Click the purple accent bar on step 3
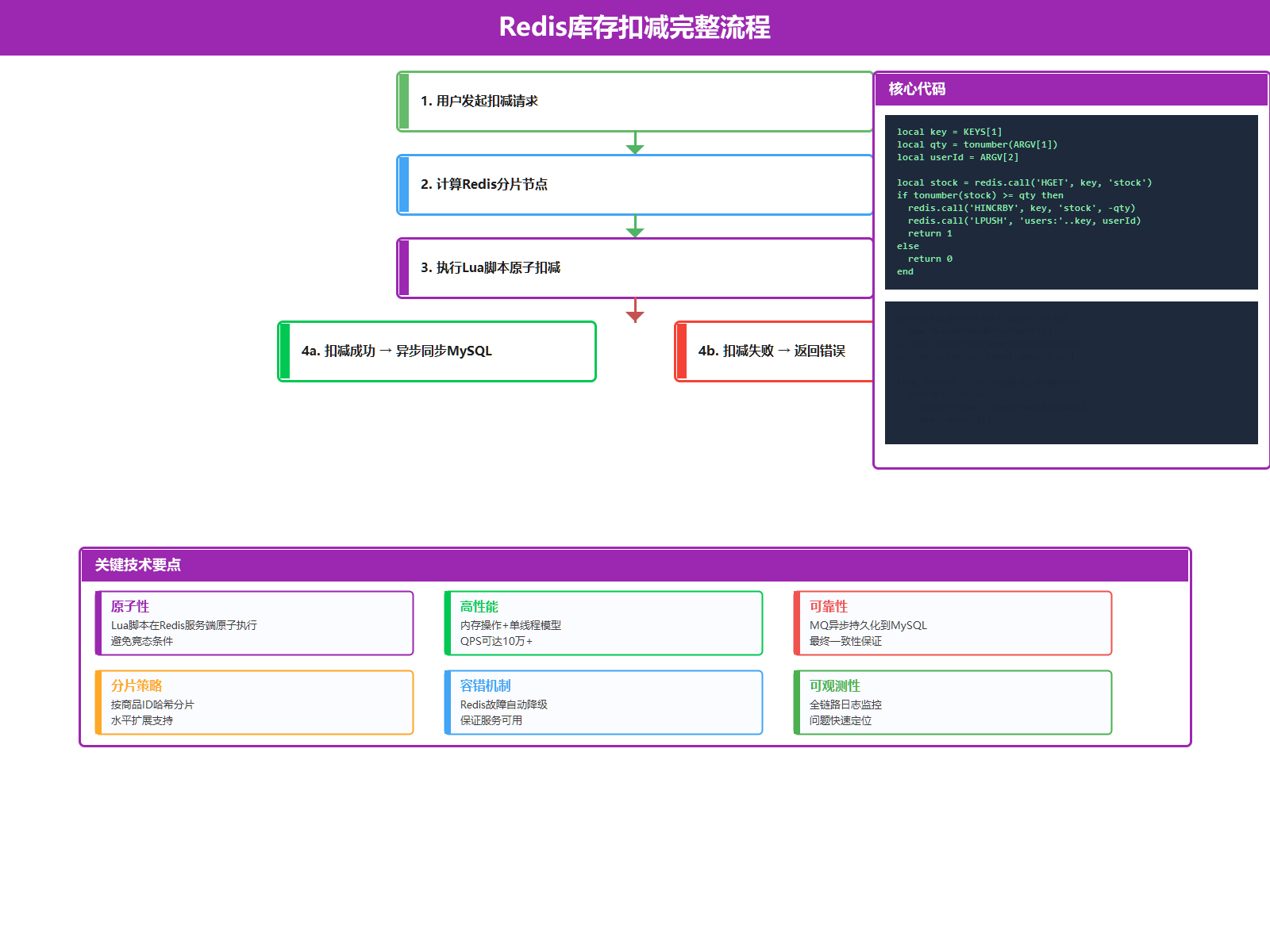This screenshot has width=1270, height=952. 404,268
